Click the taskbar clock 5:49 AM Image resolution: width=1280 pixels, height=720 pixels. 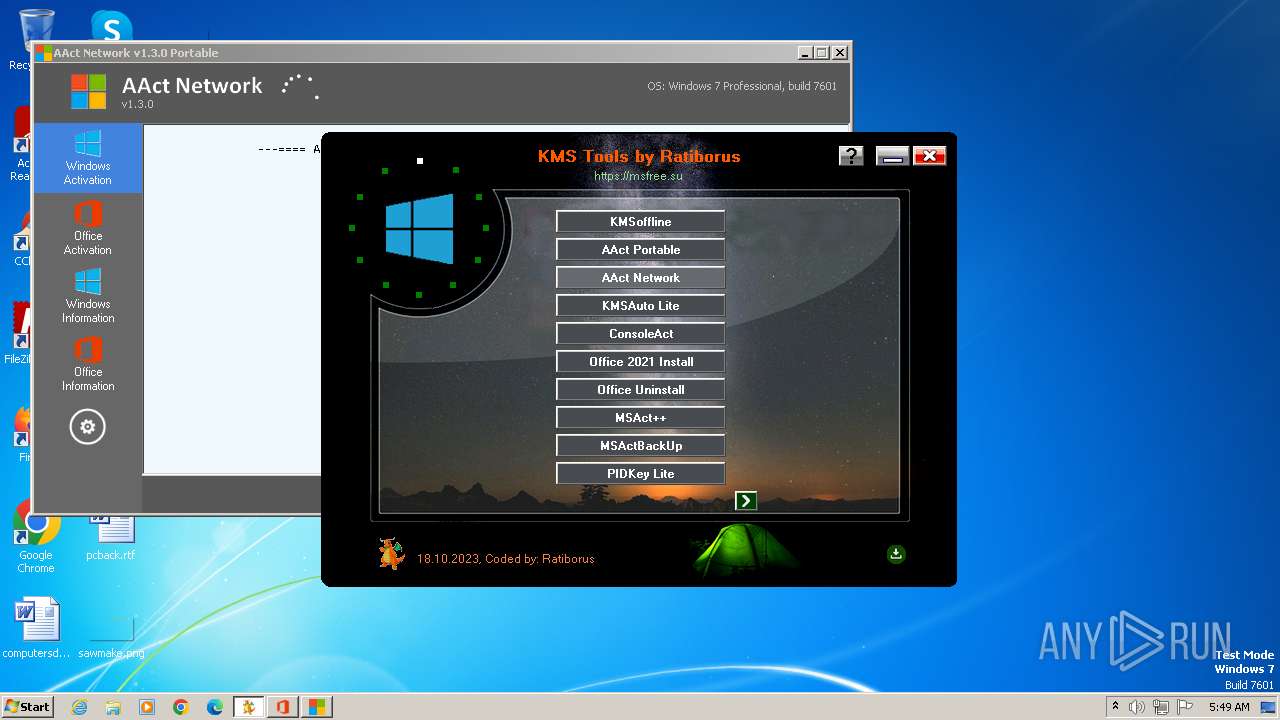[1229, 707]
